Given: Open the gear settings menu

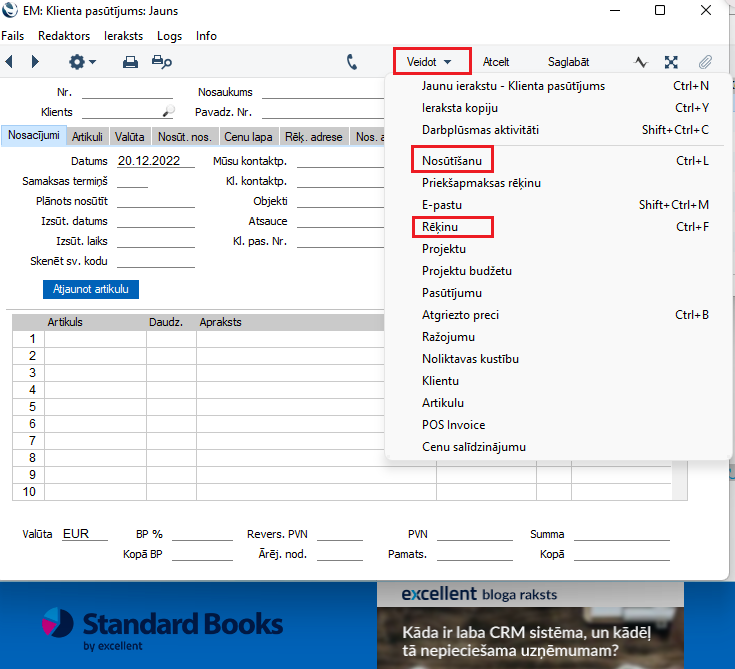Looking at the screenshot, I should coord(82,62).
